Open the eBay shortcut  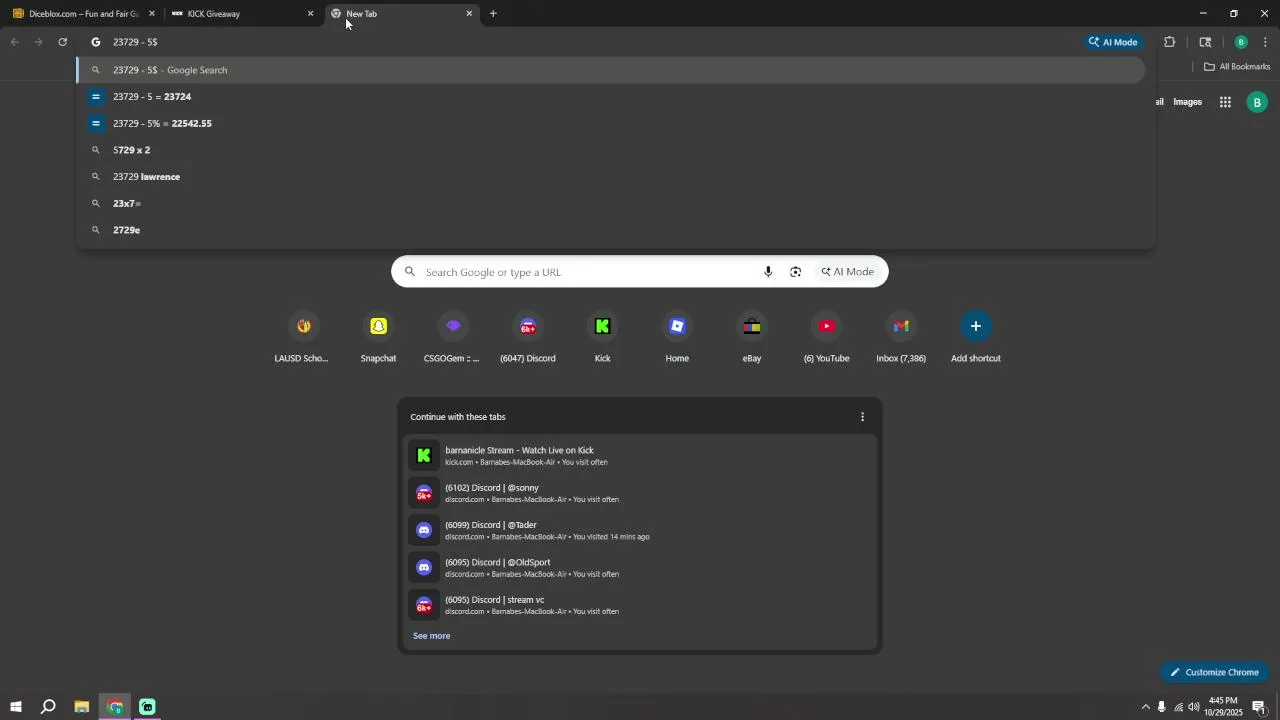(752, 337)
